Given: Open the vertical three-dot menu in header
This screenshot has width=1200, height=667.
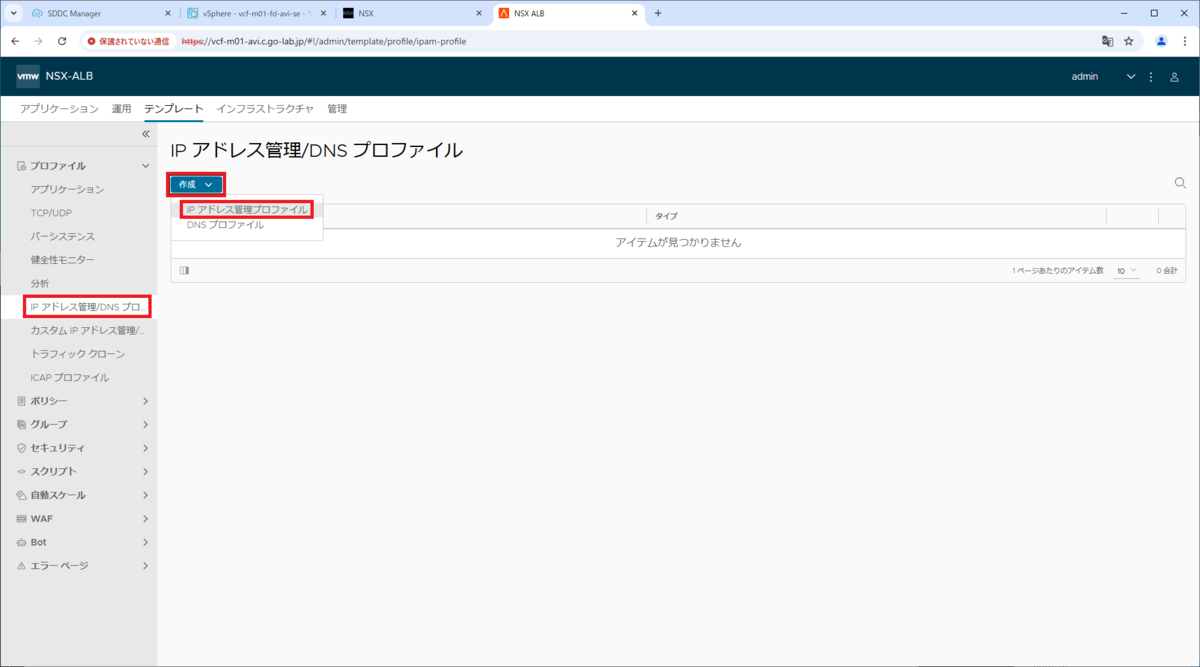Looking at the screenshot, I should (1151, 77).
